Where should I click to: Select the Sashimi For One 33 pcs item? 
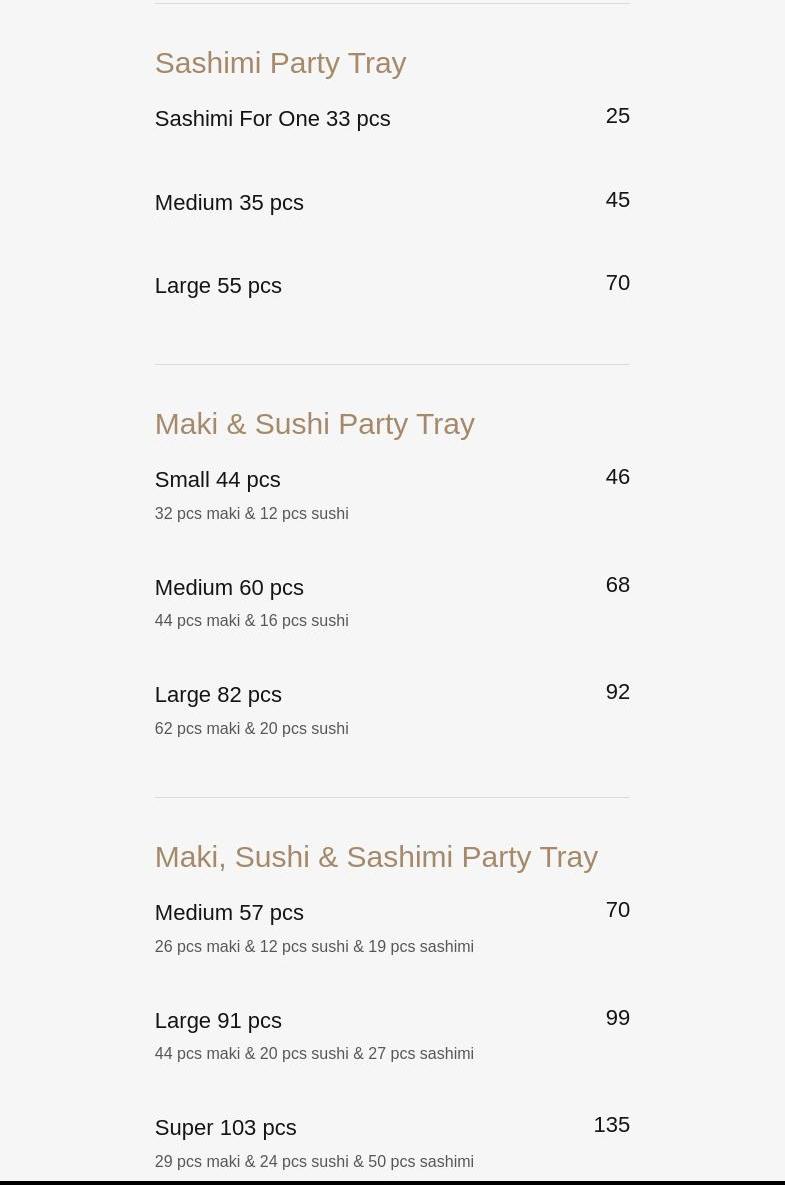(x=272, y=119)
